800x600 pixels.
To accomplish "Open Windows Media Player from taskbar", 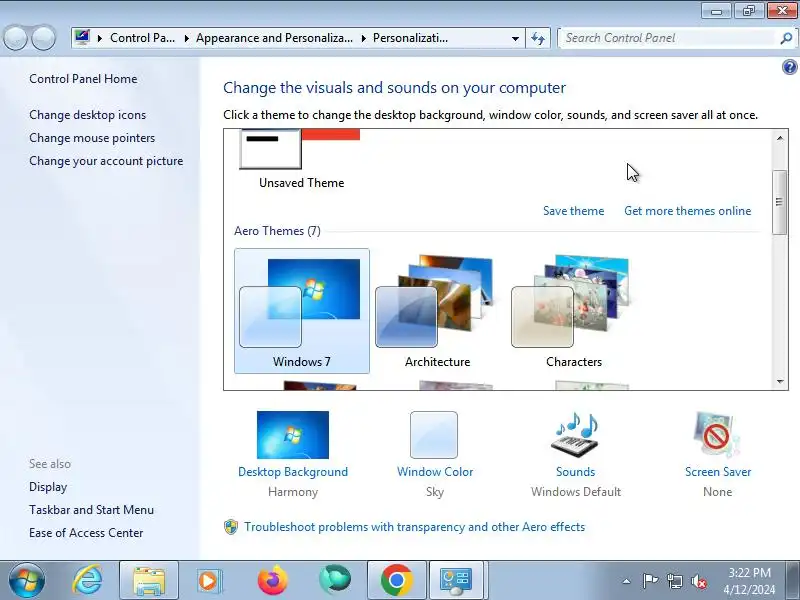I will coord(209,580).
